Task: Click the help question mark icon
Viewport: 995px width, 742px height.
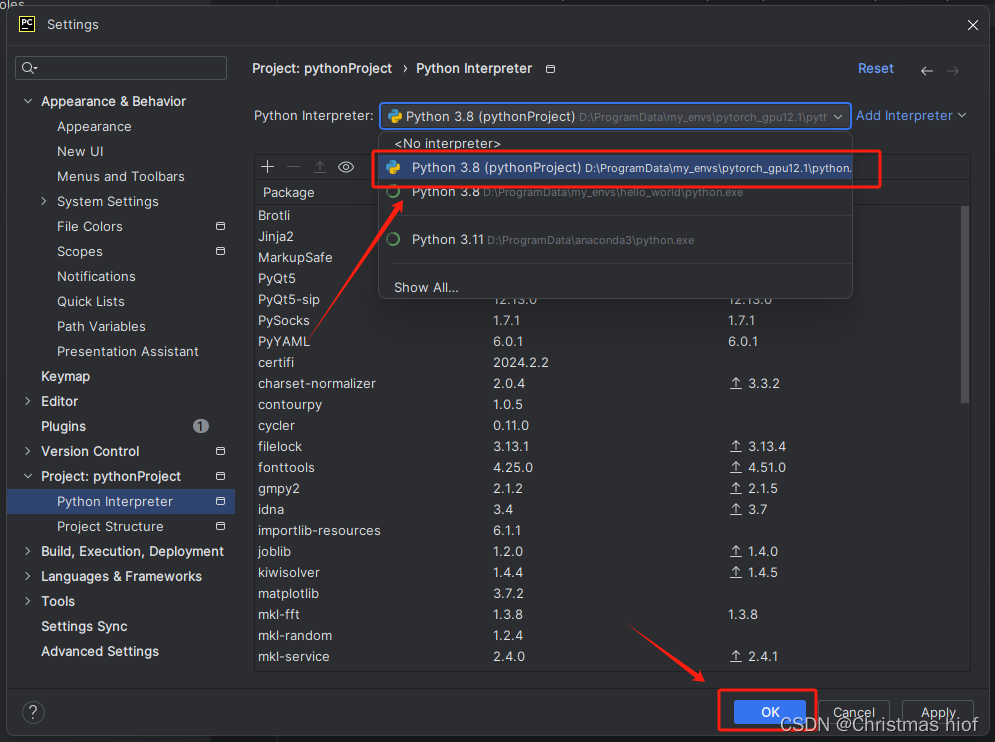Action: [33, 712]
